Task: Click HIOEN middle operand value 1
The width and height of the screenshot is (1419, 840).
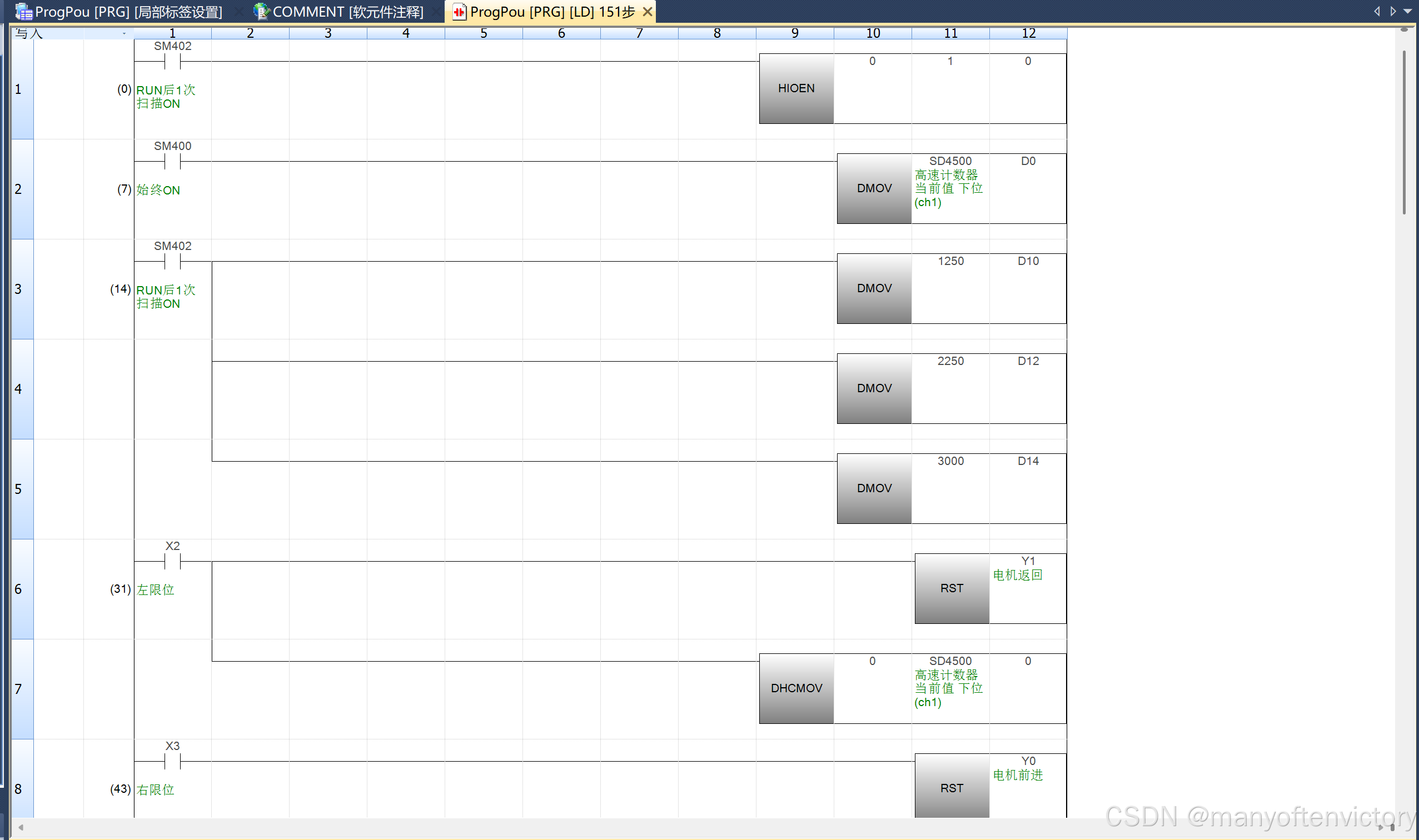Action: [x=950, y=61]
